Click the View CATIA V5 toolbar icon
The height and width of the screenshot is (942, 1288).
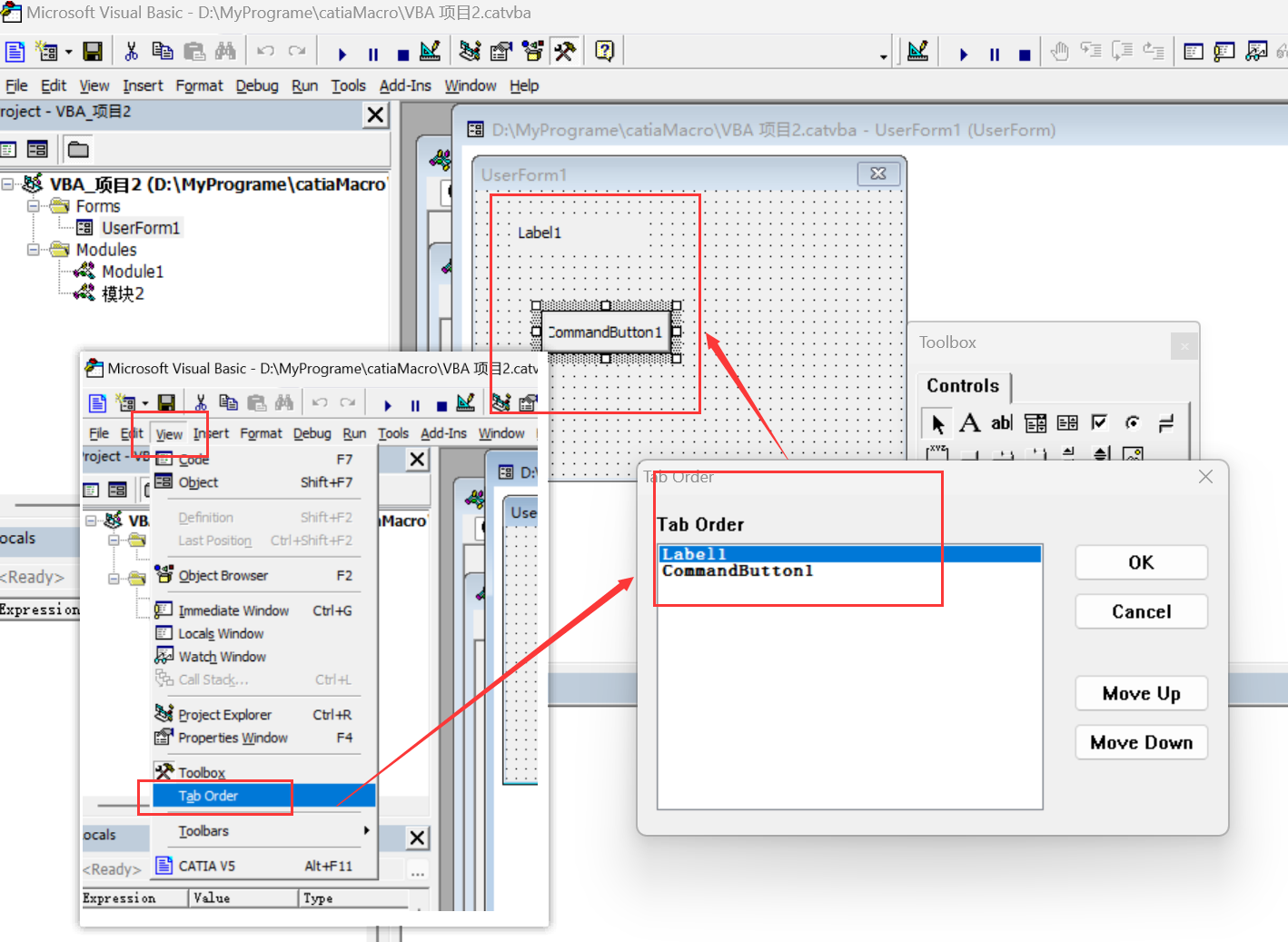15,52
